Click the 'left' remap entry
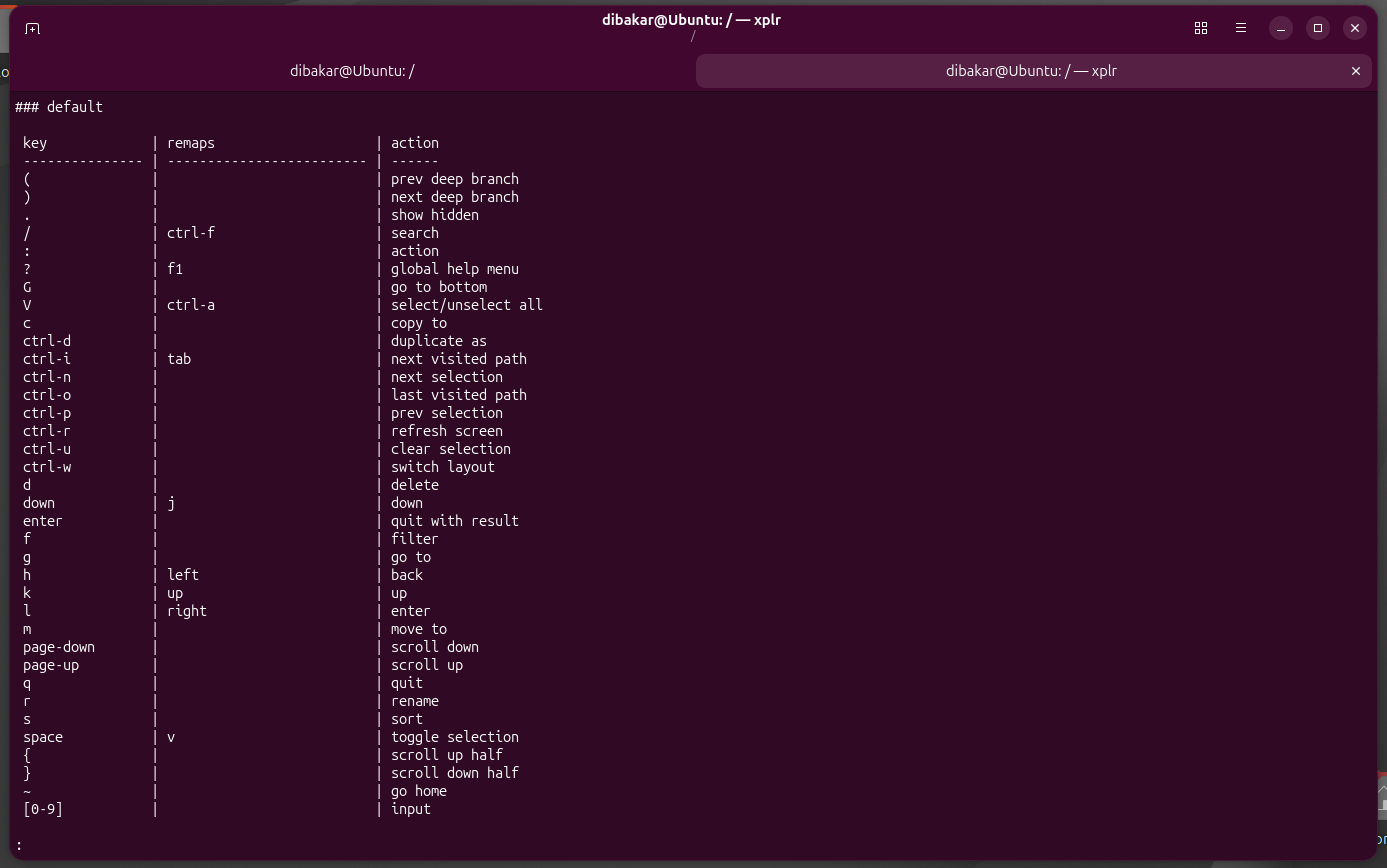1387x868 pixels. pos(183,575)
